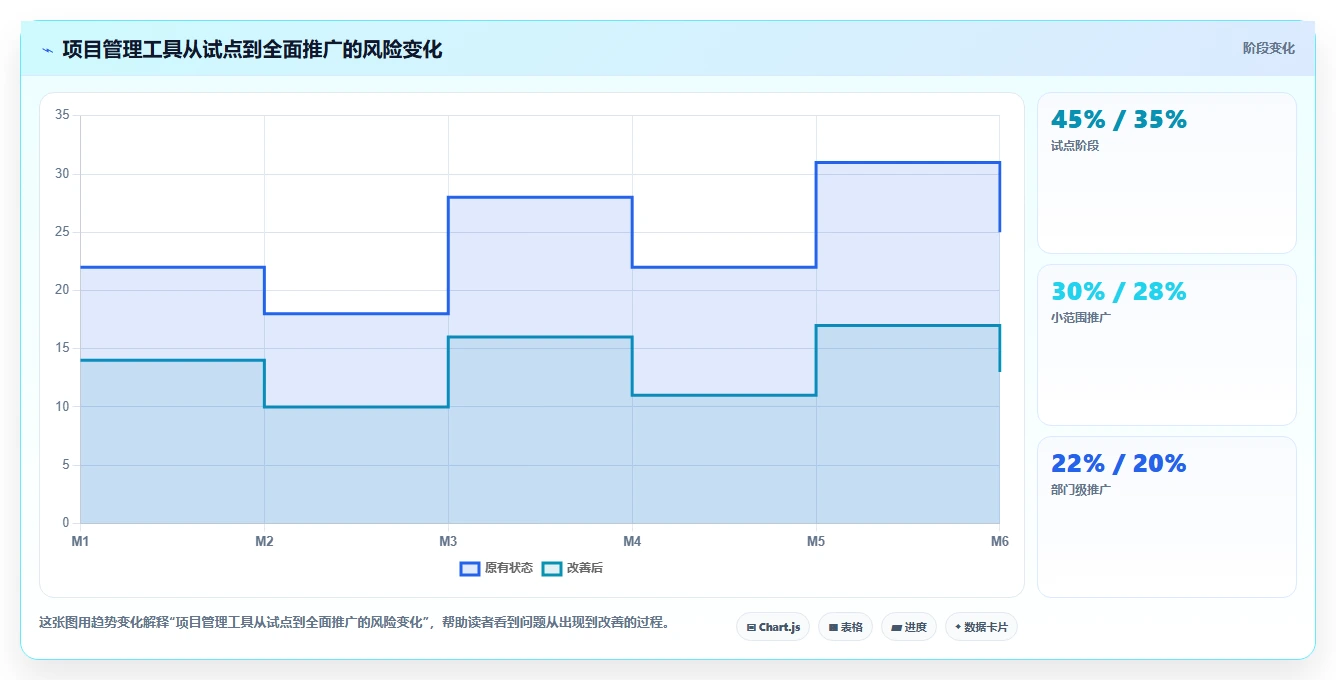Toggle the 改善后 legend item

click(x=572, y=568)
